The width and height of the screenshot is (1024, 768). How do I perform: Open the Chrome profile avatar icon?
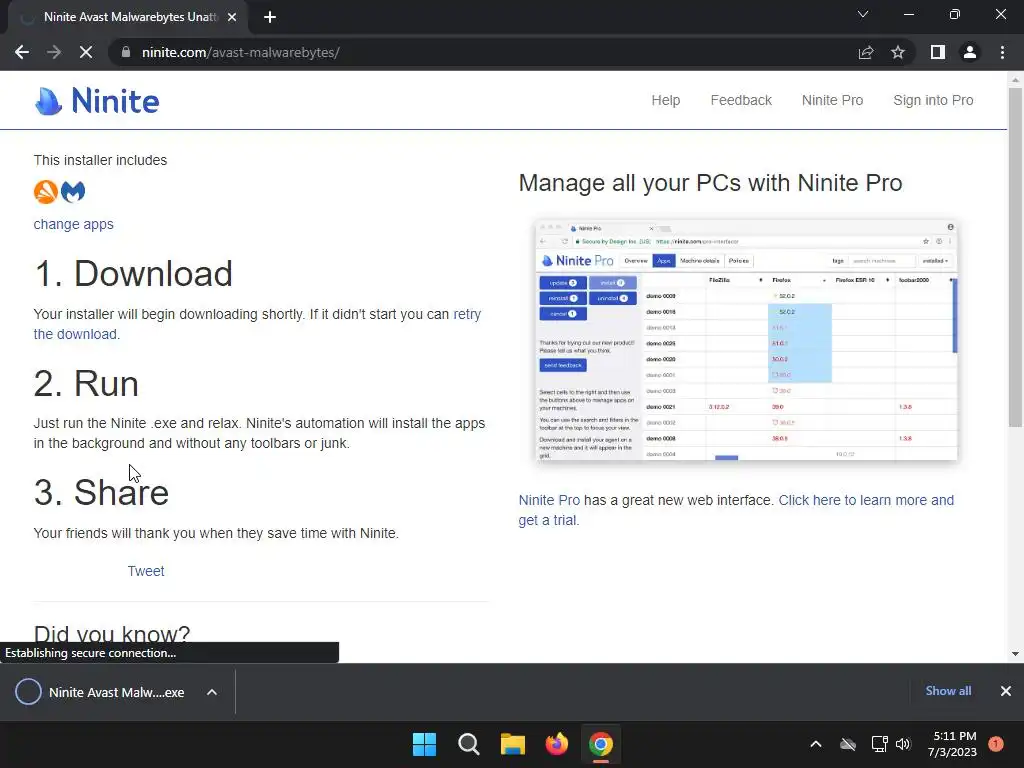pos(970,52)
